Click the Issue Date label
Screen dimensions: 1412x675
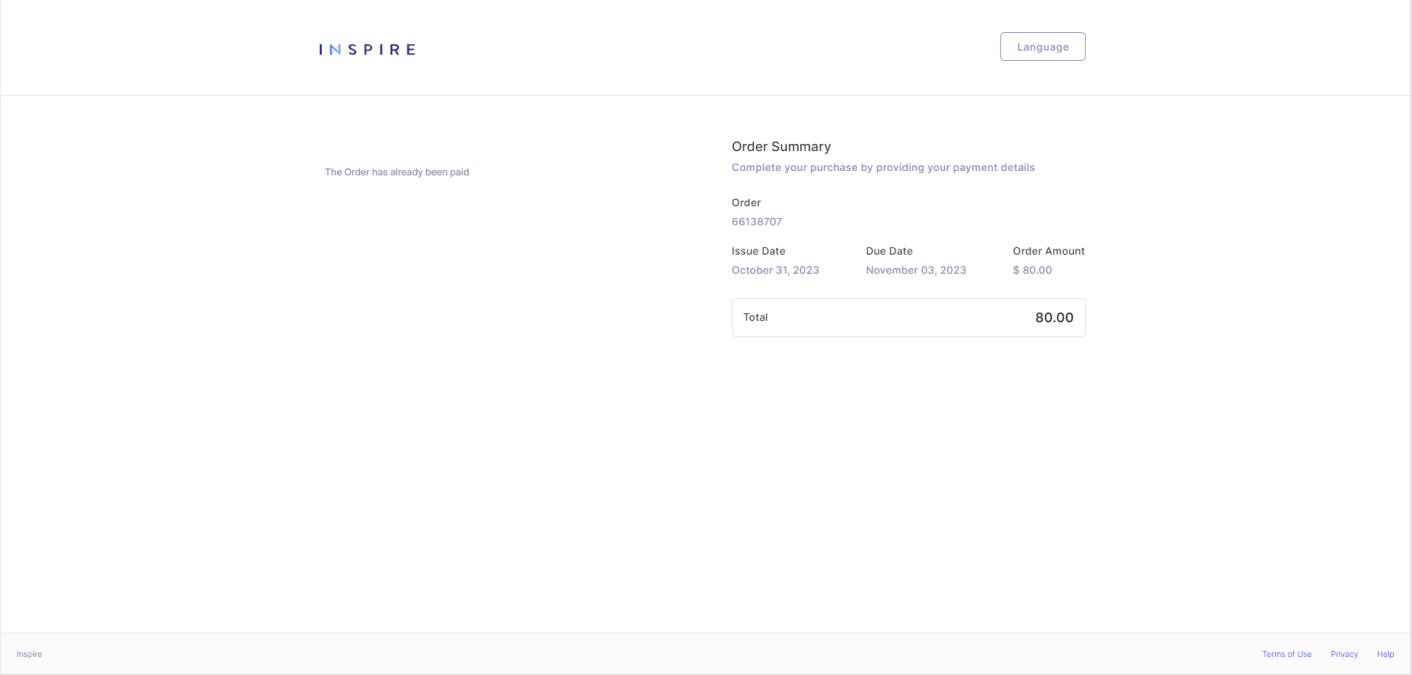tap(758, 251)
